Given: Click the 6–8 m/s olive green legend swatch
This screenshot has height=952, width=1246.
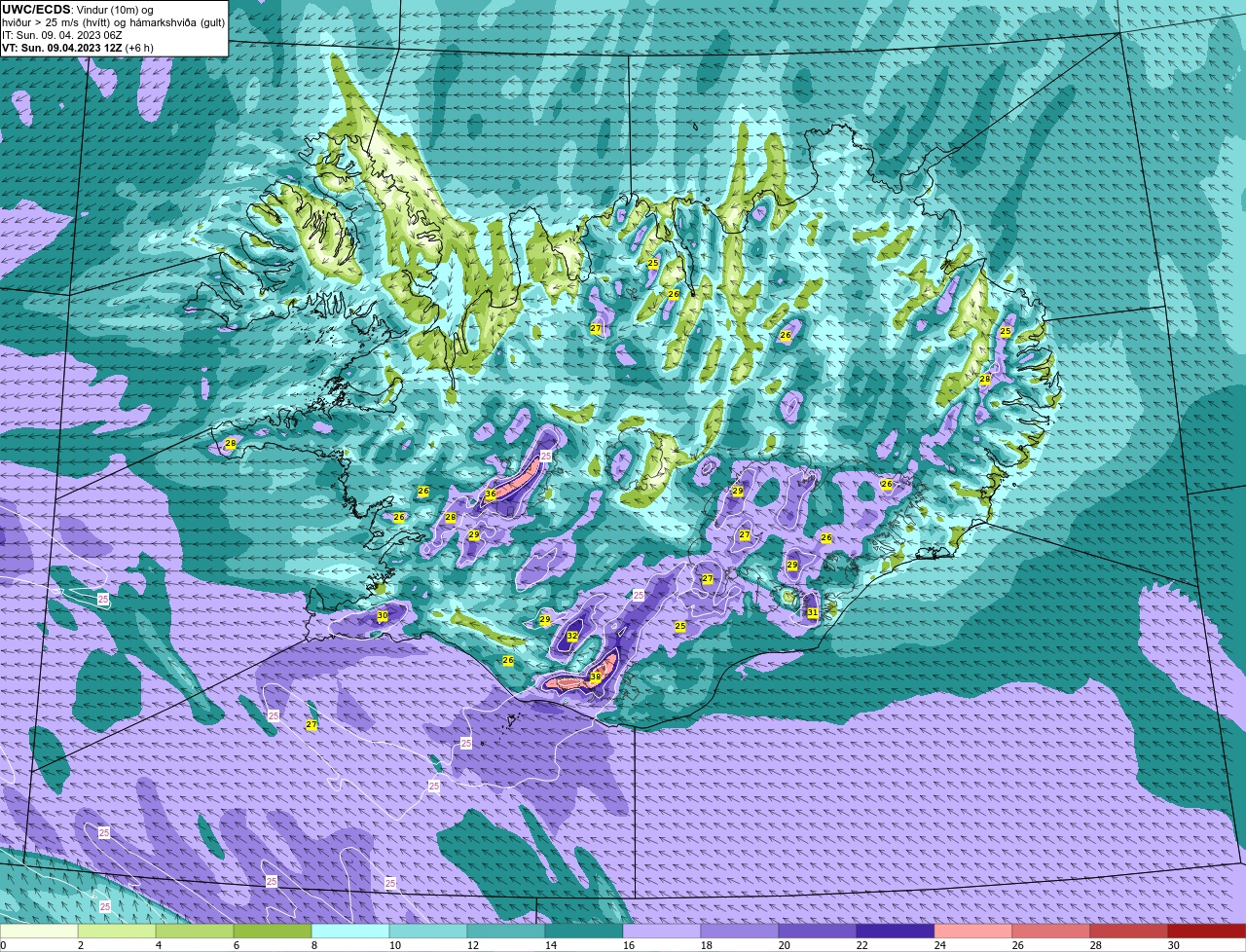Looking at the screenshot, I should 273,932.
